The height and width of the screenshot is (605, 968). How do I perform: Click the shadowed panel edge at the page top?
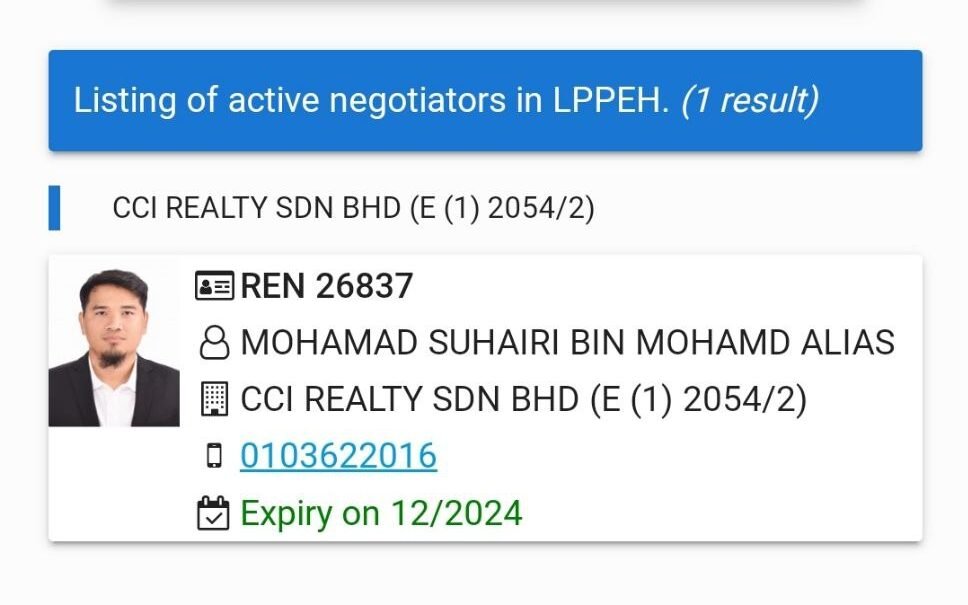click(485, 4)
